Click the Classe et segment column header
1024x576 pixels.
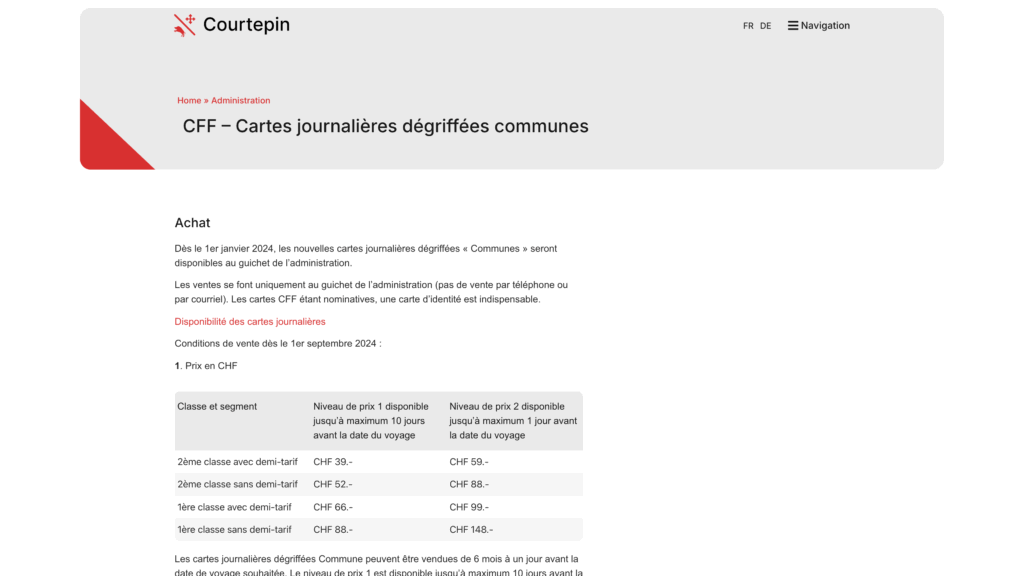(217, 406)
